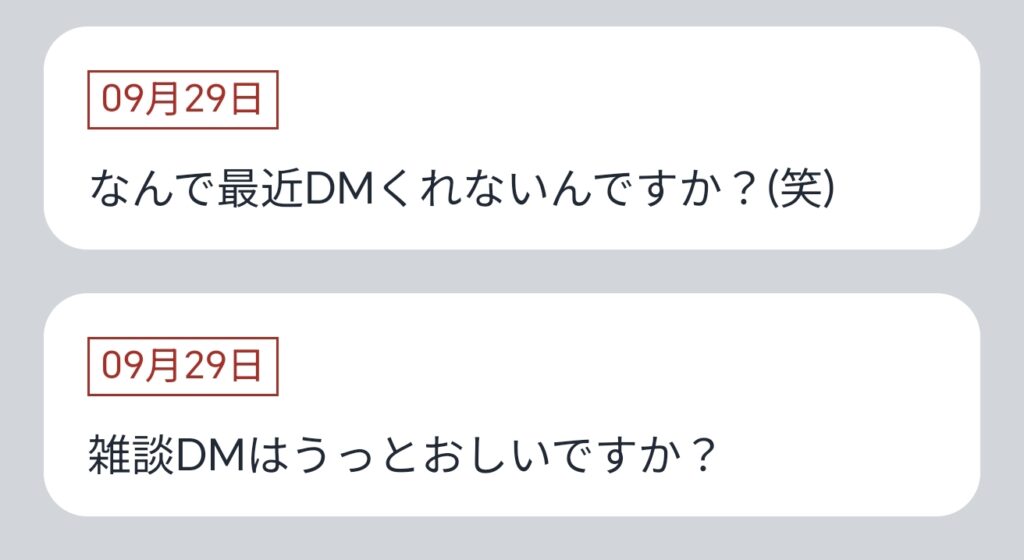This screenshot has width=1024, height=560.
Task: Open the second message card about 雑談DM
Action: pos(511,405)
